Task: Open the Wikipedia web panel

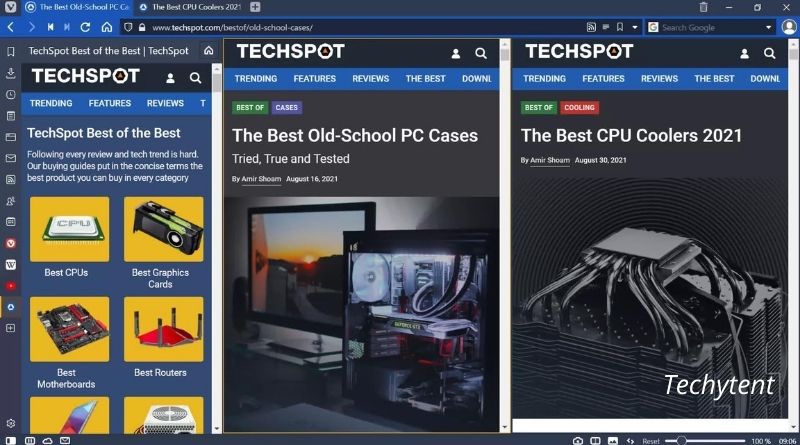Action: [10, 264]
